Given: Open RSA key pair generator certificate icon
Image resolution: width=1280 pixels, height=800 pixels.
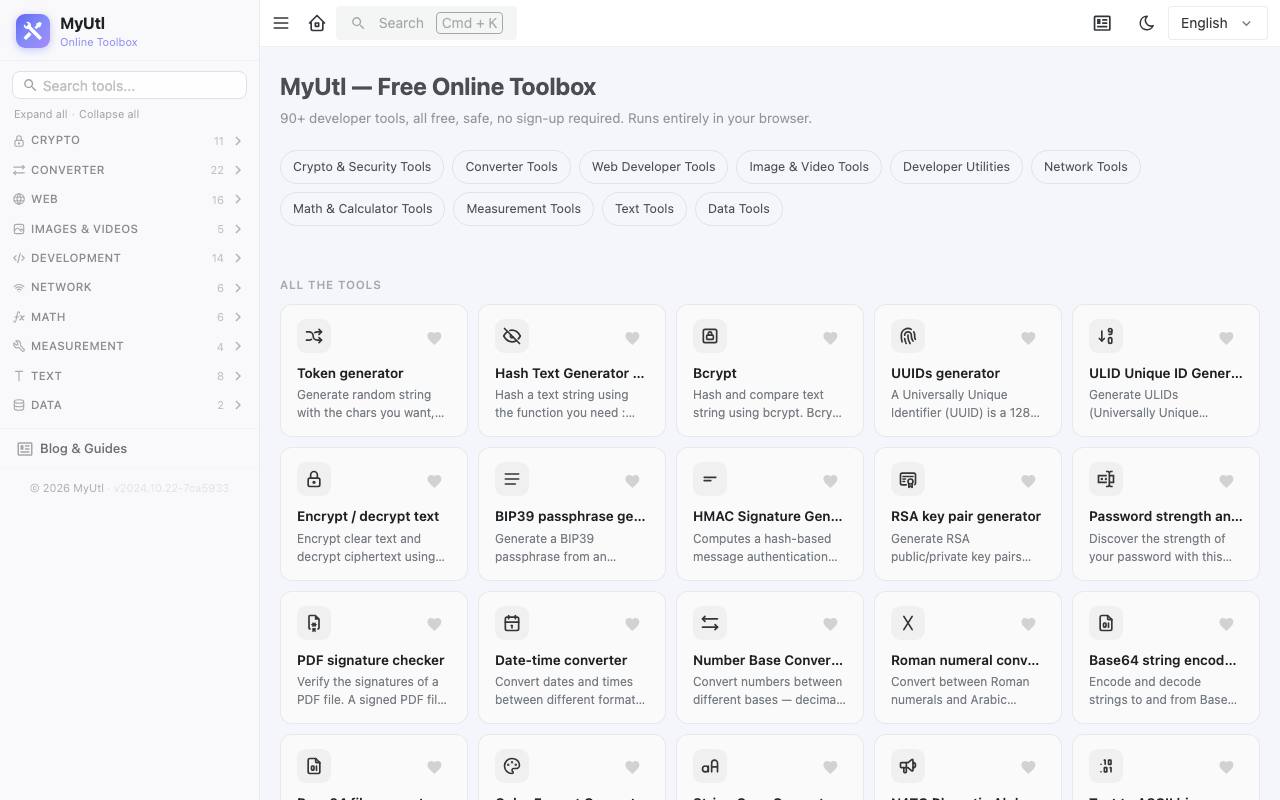Looking at the screenshot, I should tap(908, 479).
